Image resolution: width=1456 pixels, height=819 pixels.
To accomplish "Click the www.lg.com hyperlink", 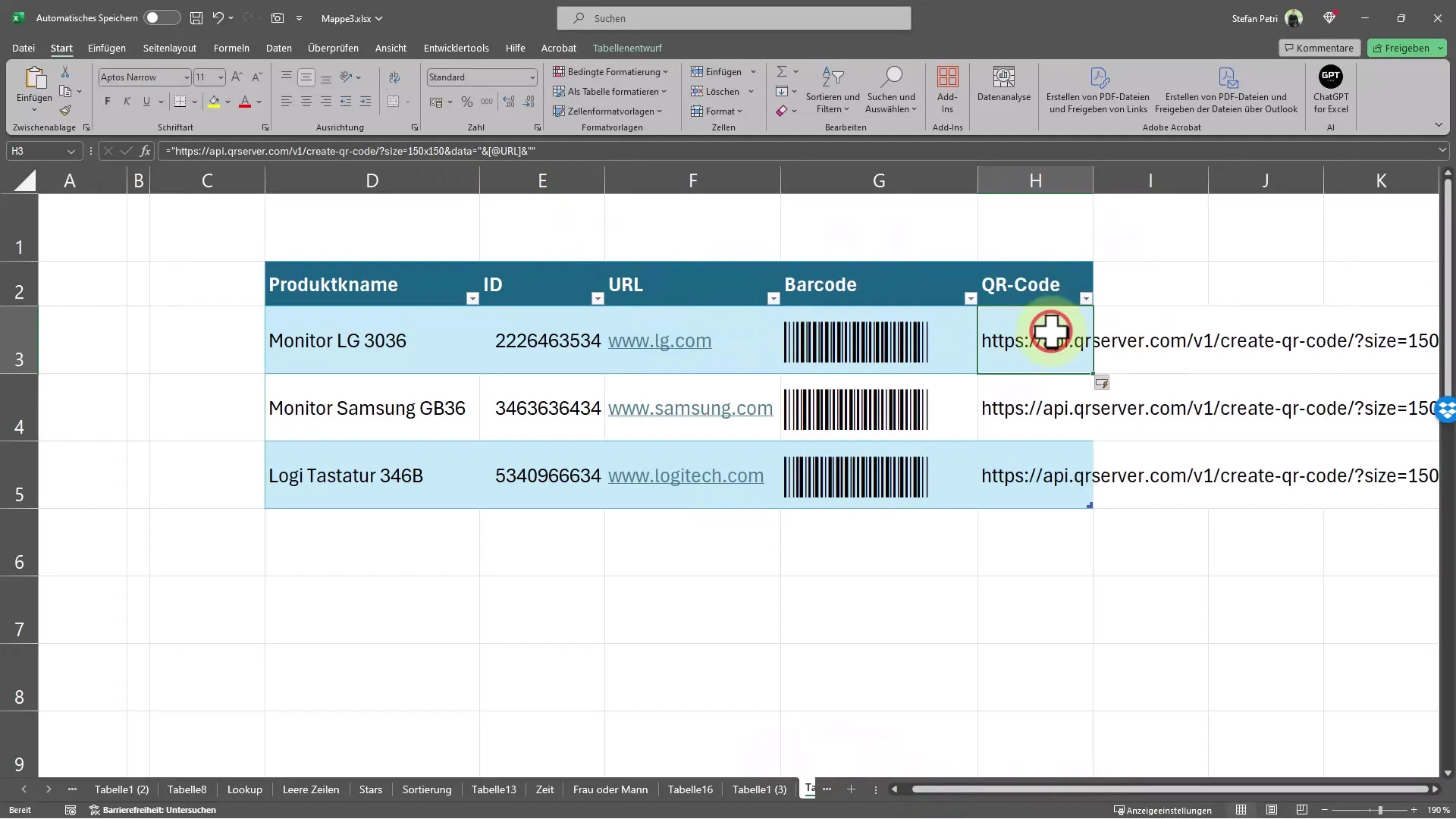I will [660, 340].
